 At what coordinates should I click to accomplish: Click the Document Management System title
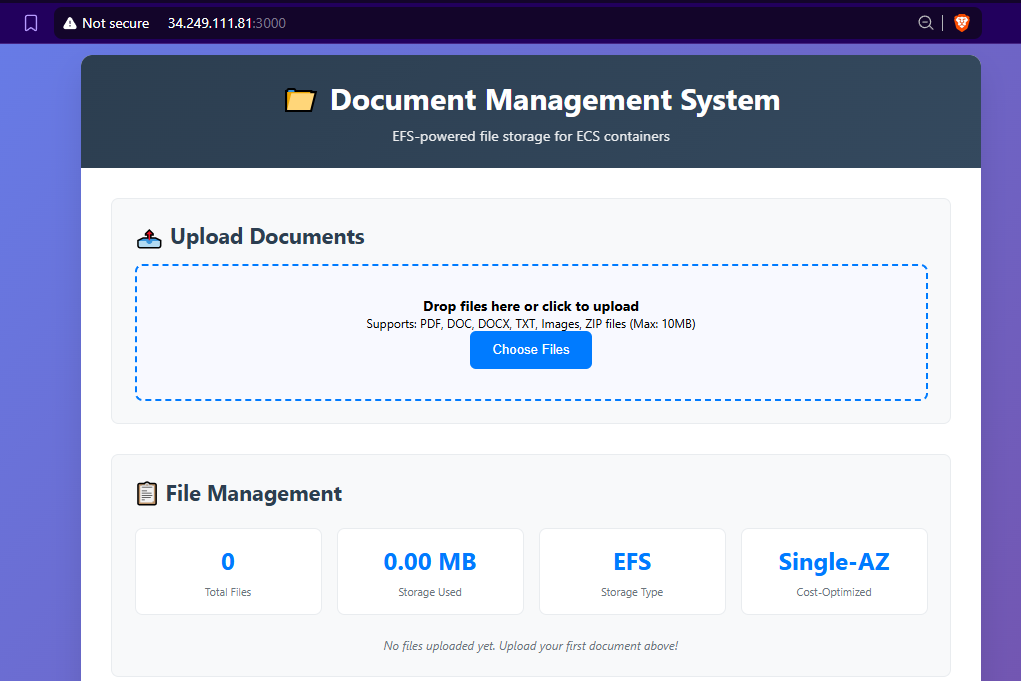tap(555, 100)
